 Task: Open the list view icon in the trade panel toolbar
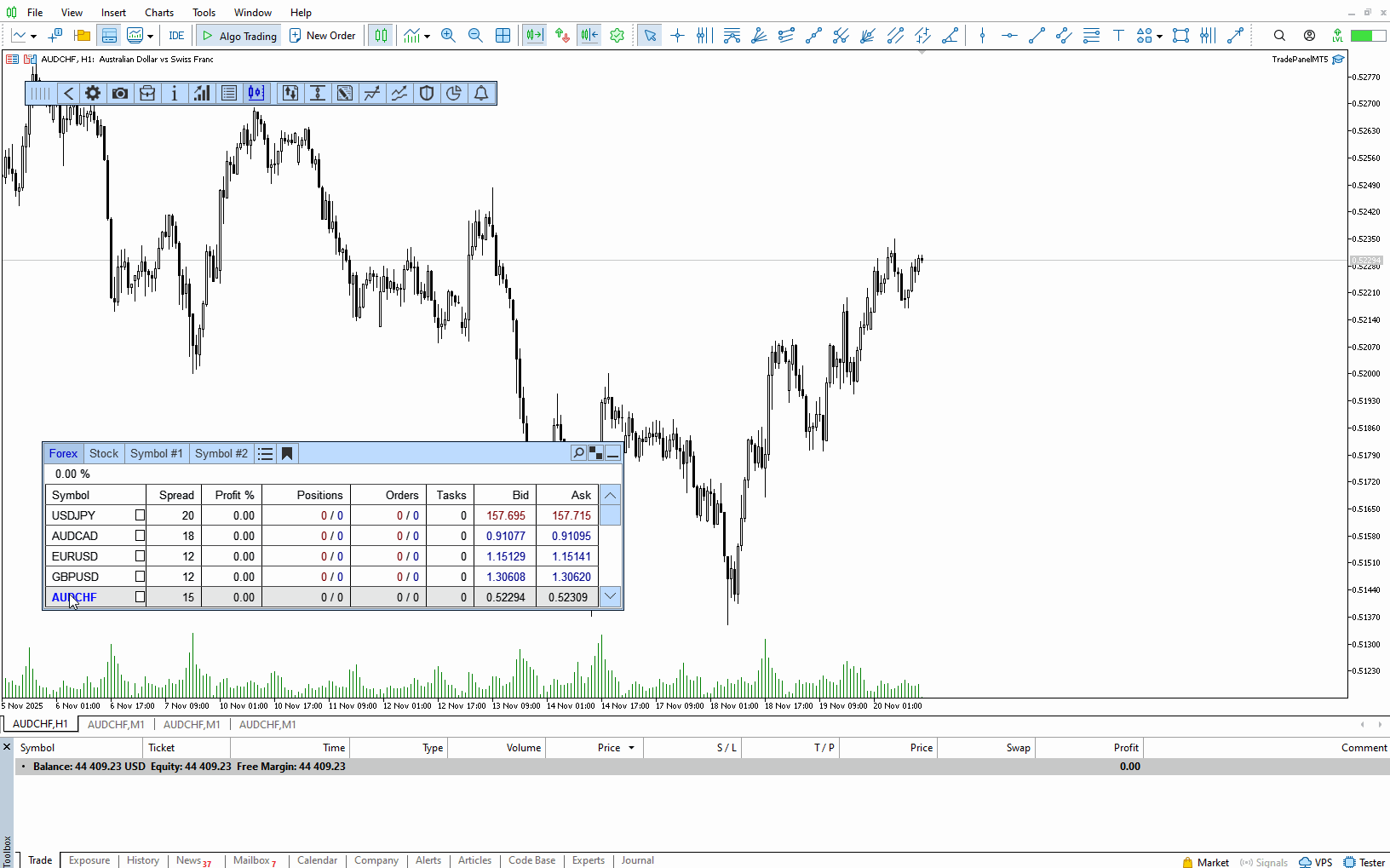[229, 94]
